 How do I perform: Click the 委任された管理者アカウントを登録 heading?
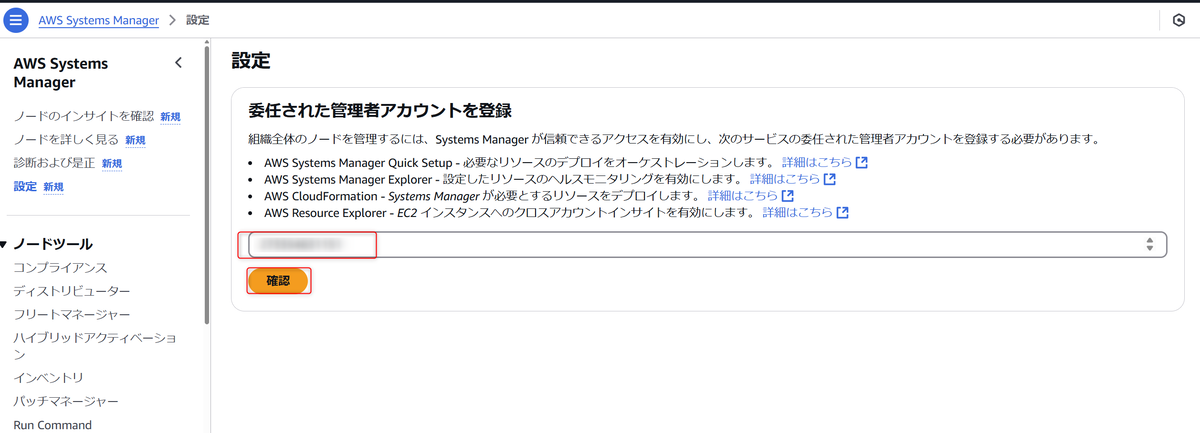coord(380,110)
